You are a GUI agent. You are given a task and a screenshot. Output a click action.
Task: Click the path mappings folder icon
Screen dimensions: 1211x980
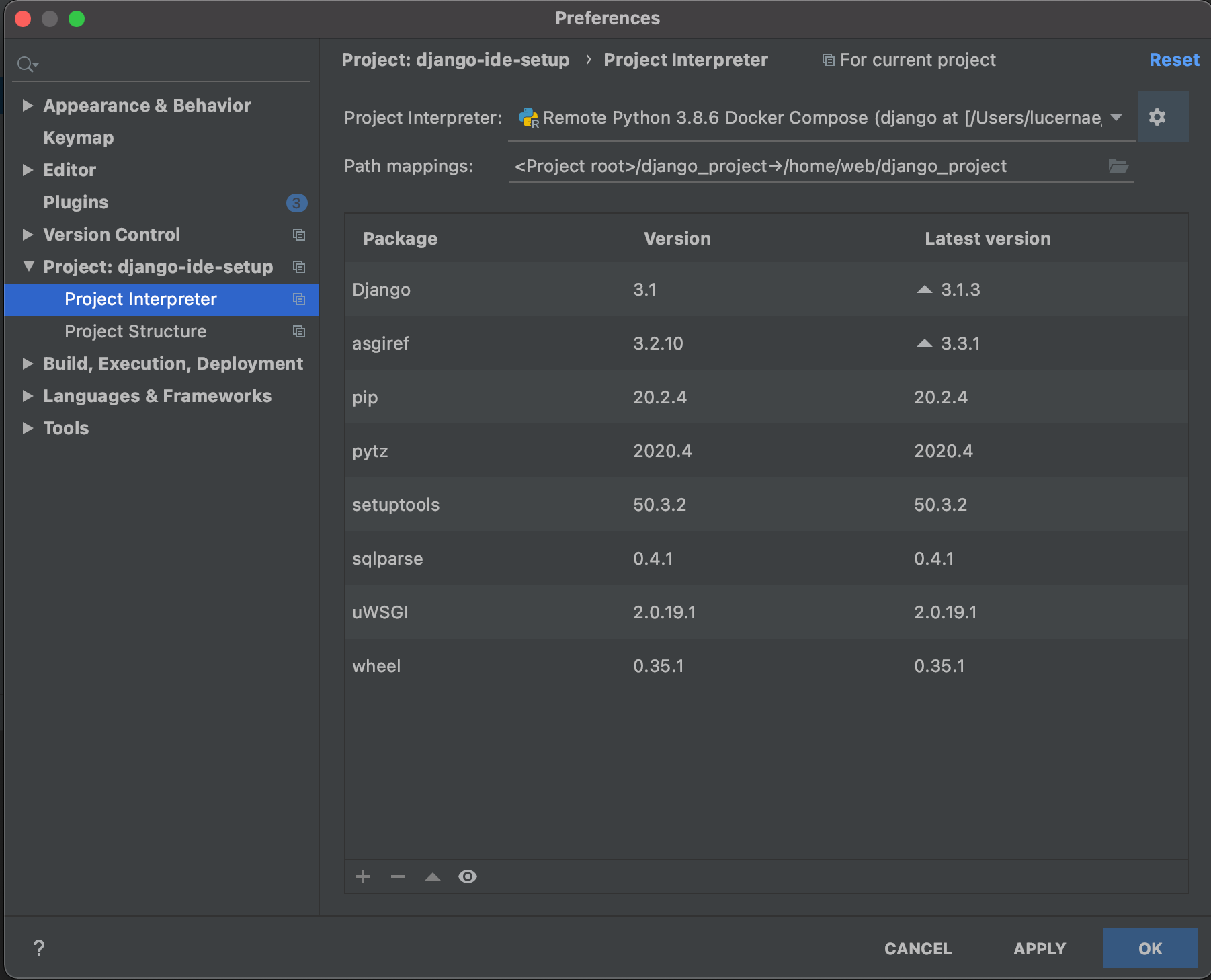coord(1118,166)
